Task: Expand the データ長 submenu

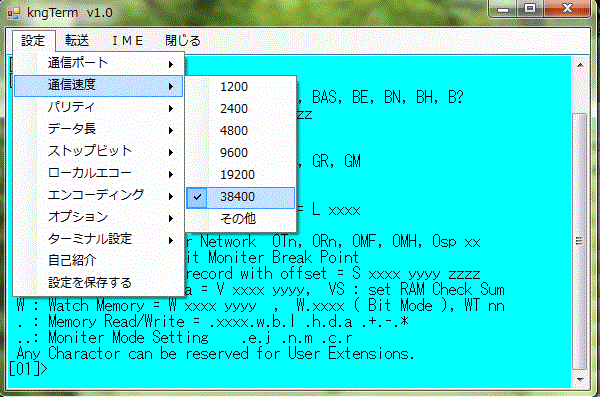Action: click(98, 129)
